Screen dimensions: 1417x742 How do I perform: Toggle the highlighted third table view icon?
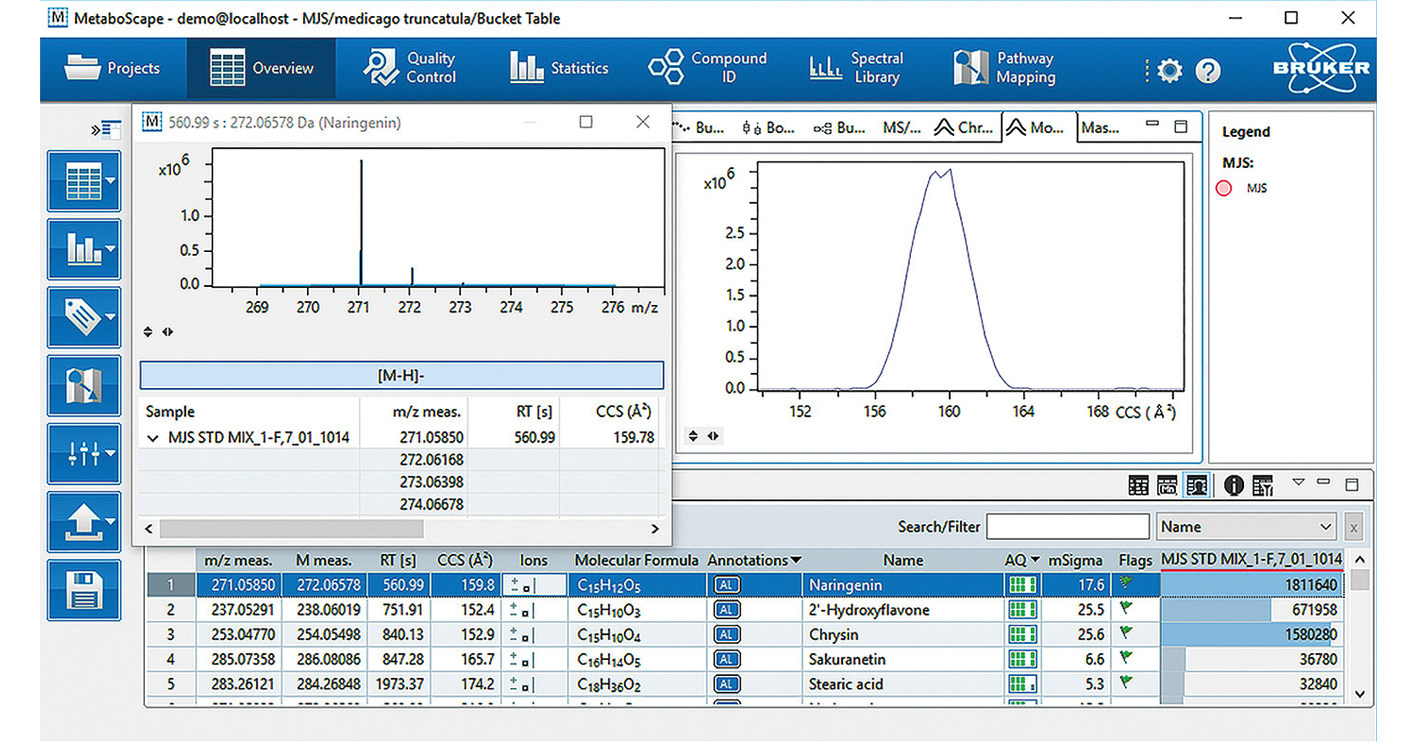1196,485
